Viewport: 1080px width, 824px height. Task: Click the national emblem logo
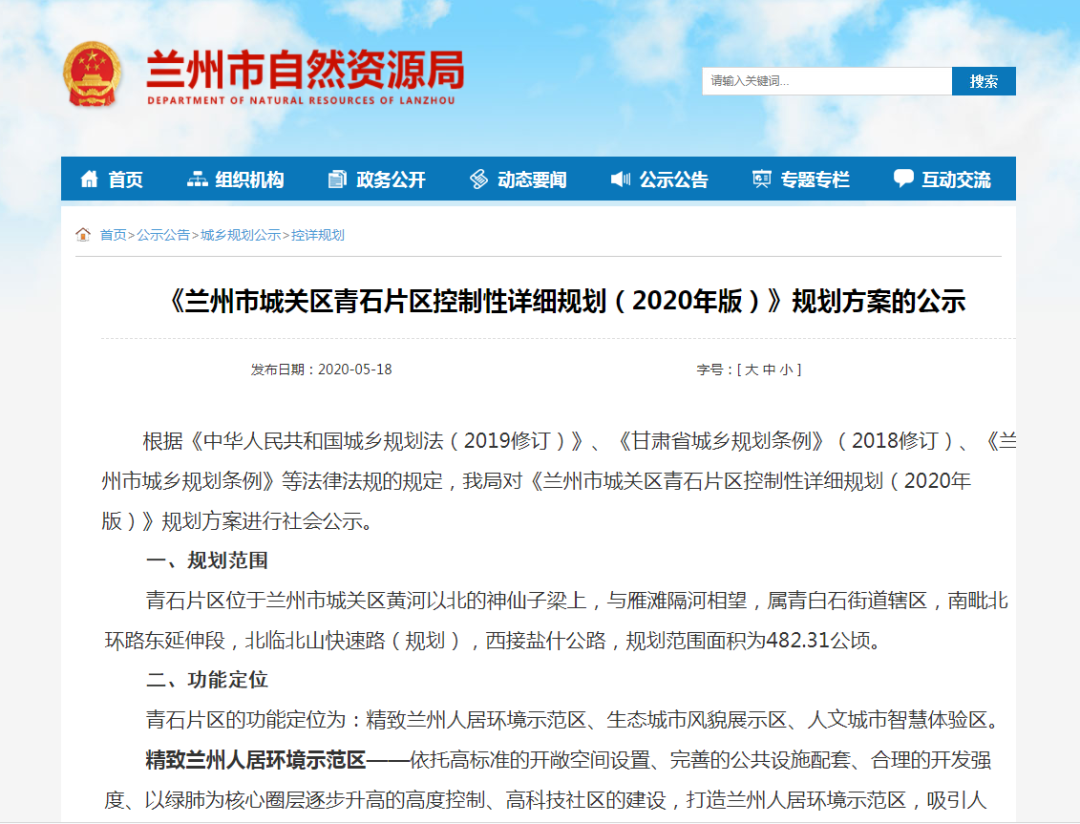[x=92, y=74]
